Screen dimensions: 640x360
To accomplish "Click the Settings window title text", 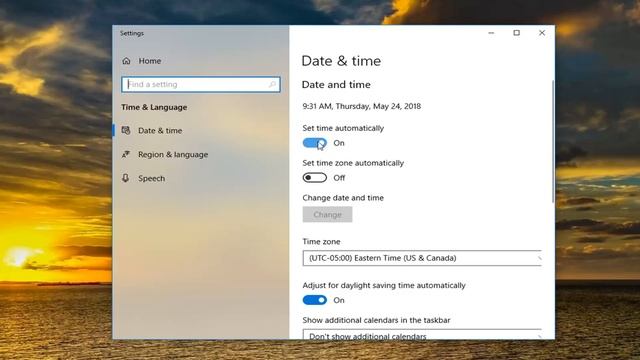I will (132, 33).
